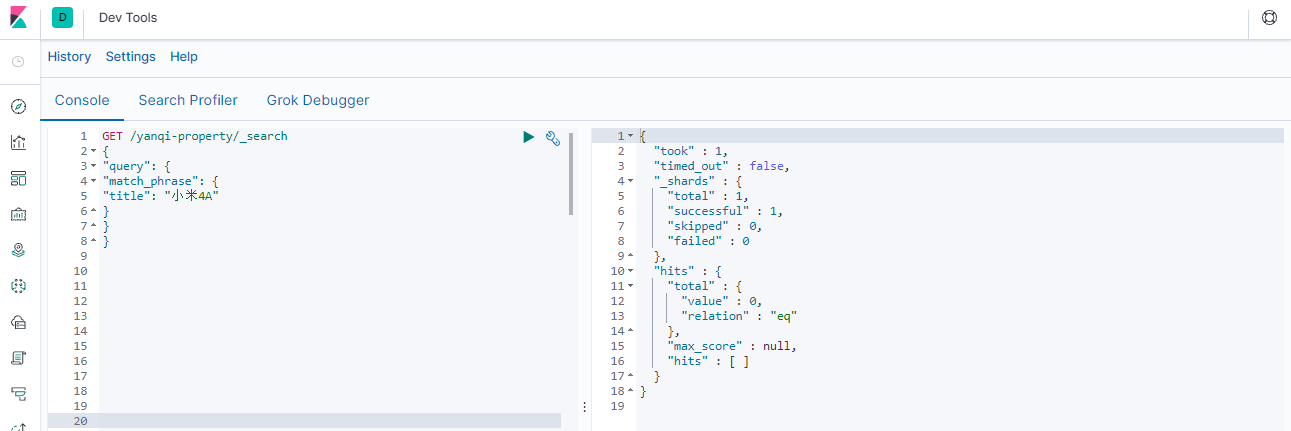The height and width of the screenshot is (431, 1291).
Task: Open Maps icon in sidebar
Action: (18, 250)
